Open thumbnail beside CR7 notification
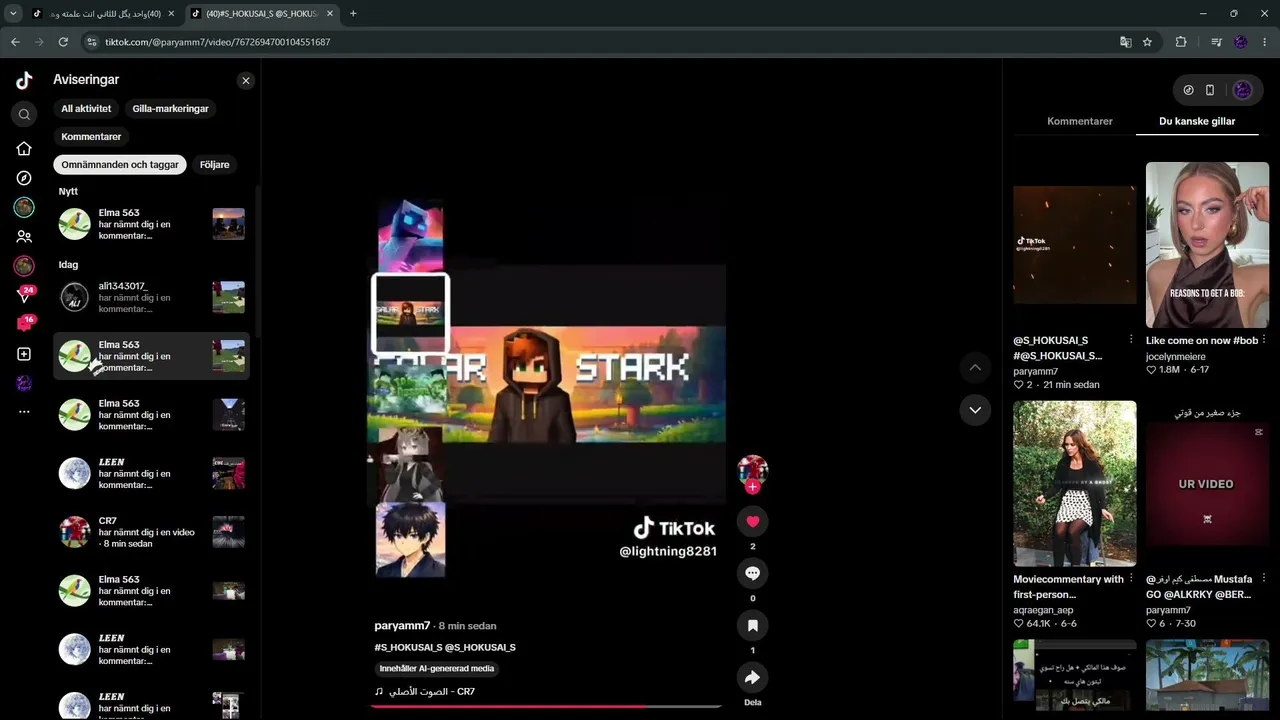 [229, 532]
